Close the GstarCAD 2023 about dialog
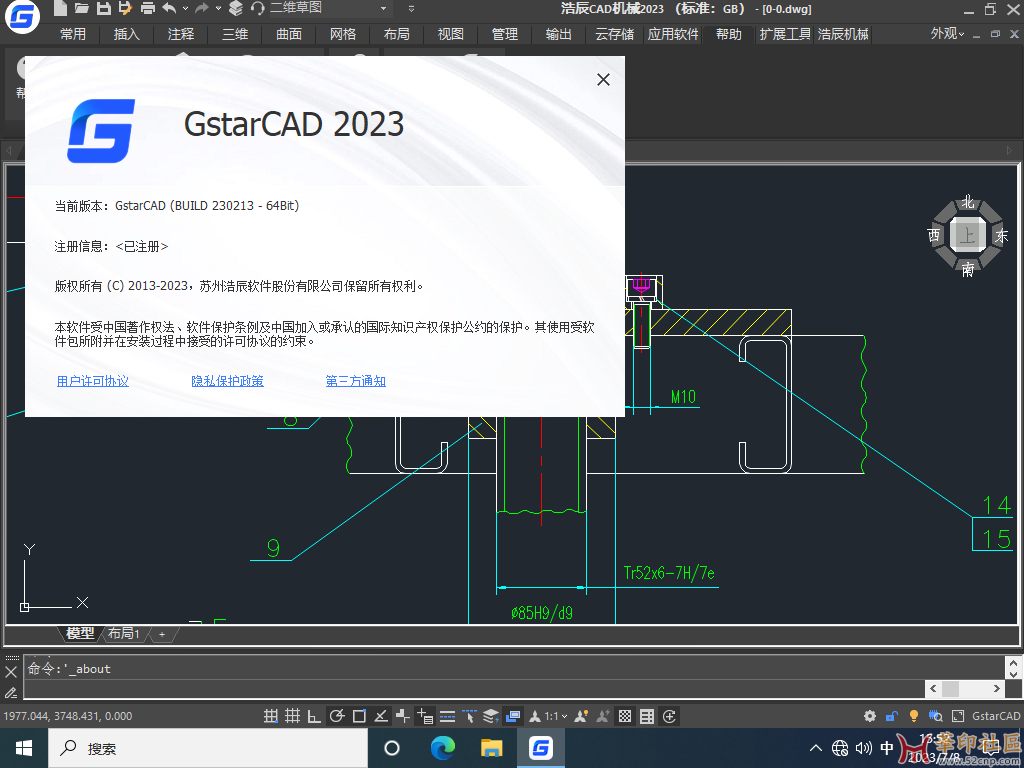Screen dimensions: 1024x768 coord(603,80)
